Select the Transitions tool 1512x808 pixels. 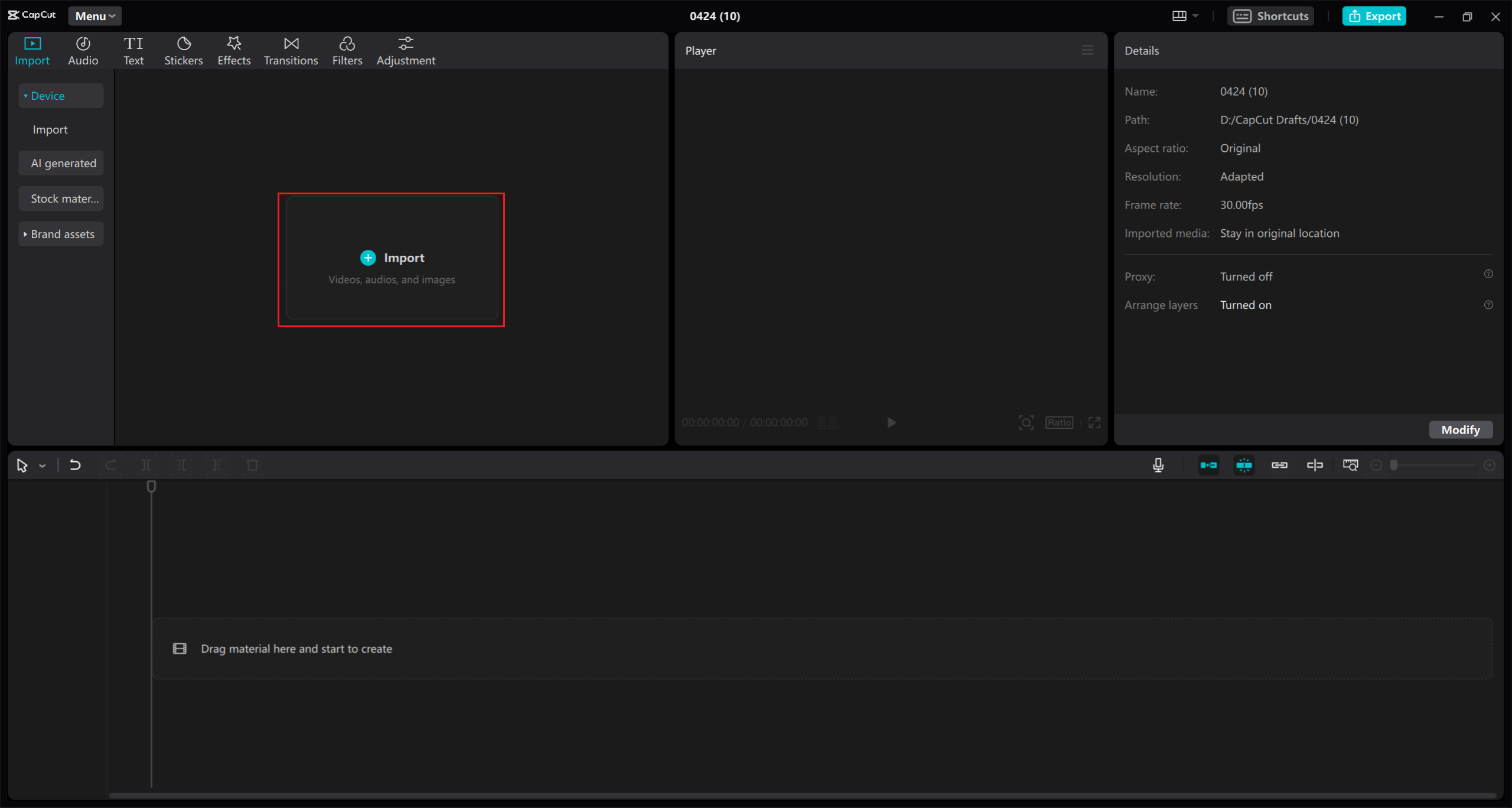pos(291,50)
